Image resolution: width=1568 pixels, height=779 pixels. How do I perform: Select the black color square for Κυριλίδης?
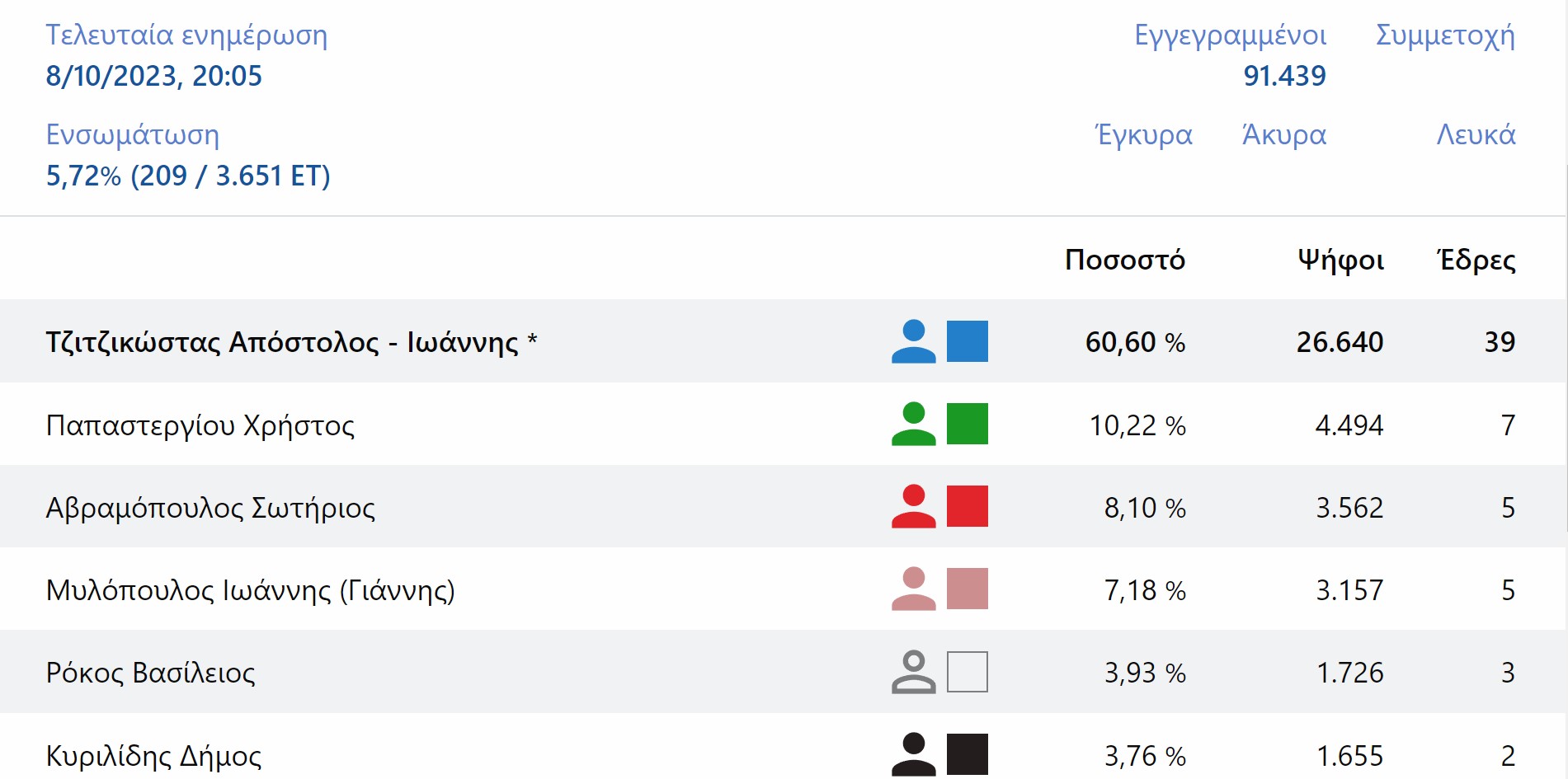pyautogui.click(x=967, y=753)
